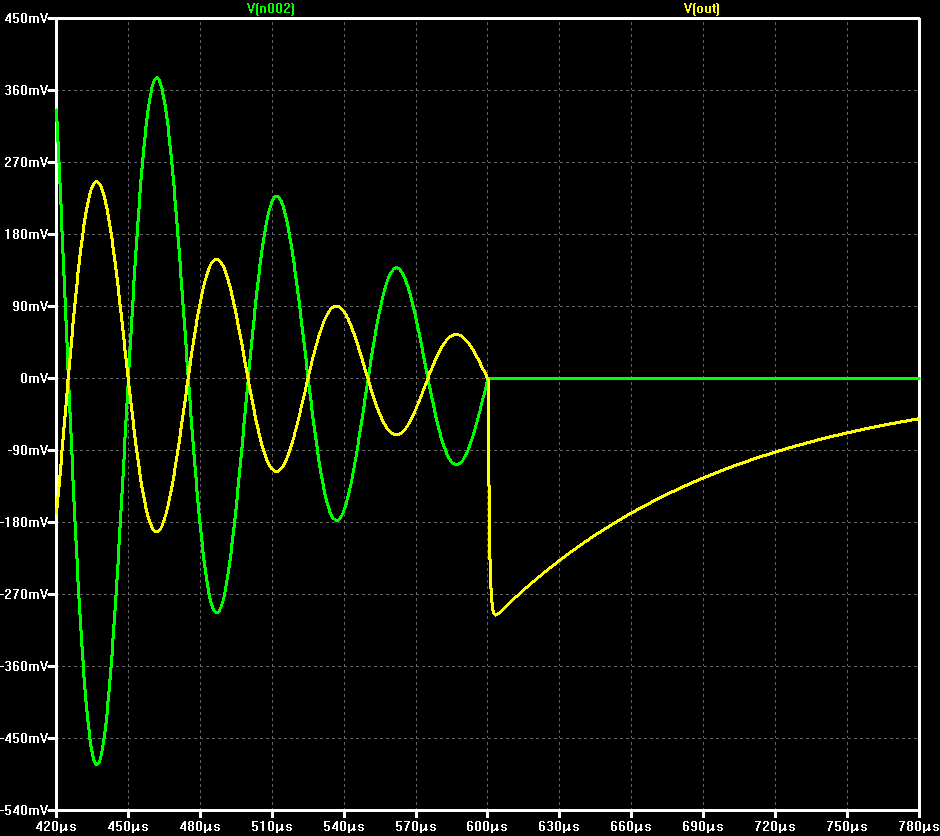
Task: Click the 360mV vertical axis label
Action: click(x=25, y=90)
